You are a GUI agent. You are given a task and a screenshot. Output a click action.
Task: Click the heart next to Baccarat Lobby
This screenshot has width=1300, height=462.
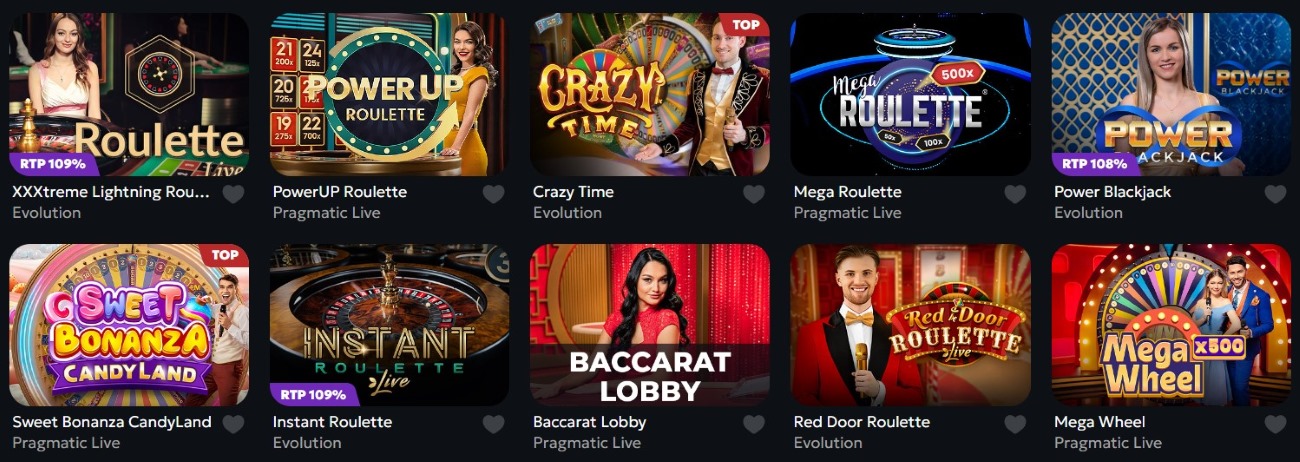[x=754, y=424]
